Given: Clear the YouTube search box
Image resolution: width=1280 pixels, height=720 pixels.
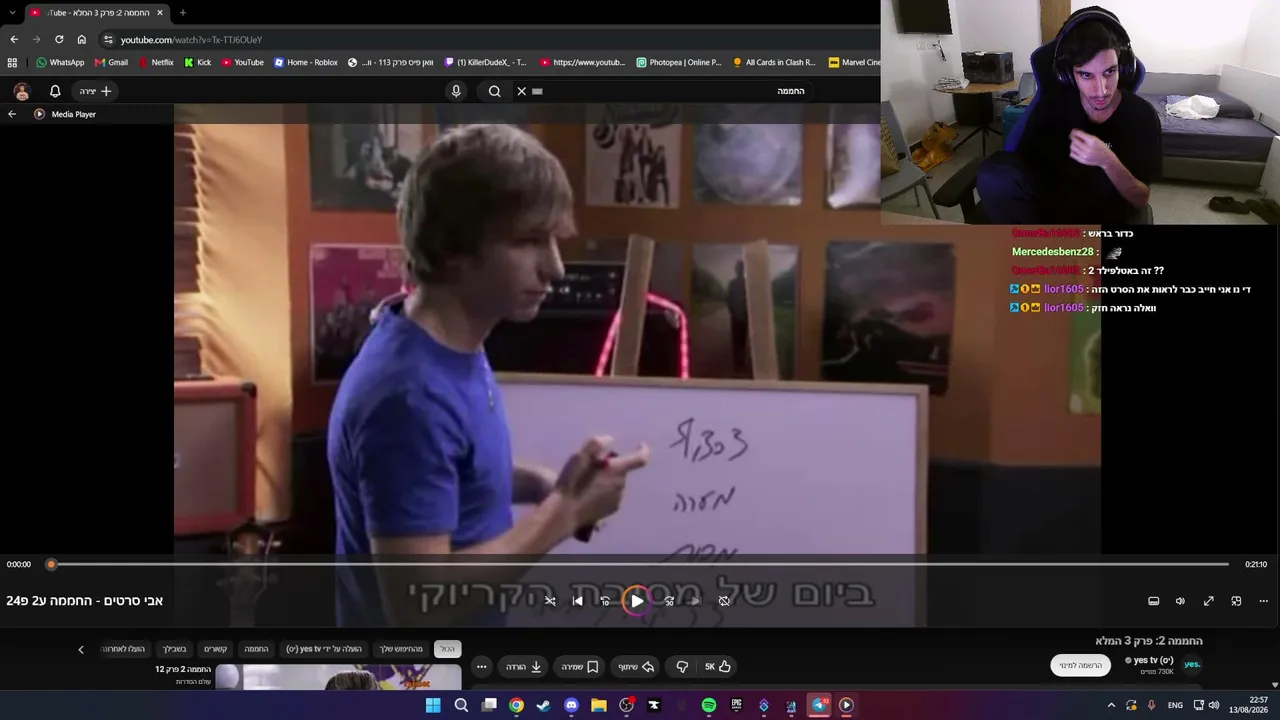Looking at the screenshot, I should click(x=521, y=91).
